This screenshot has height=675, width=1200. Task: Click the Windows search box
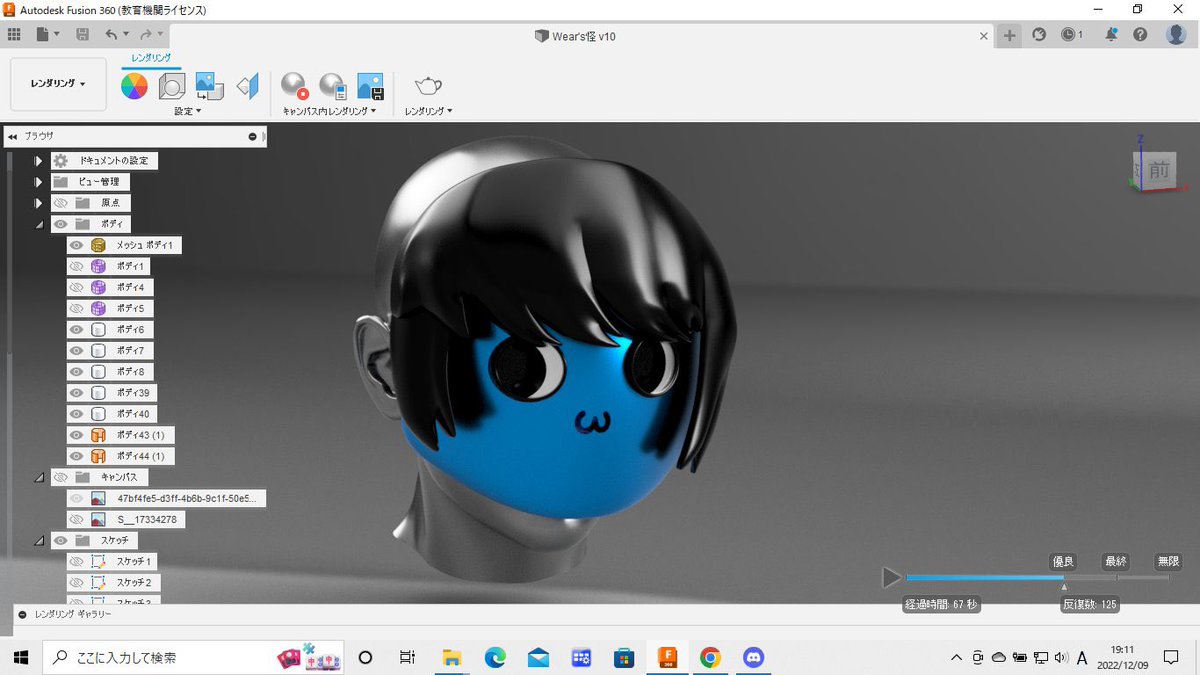[x=191, y=657]
